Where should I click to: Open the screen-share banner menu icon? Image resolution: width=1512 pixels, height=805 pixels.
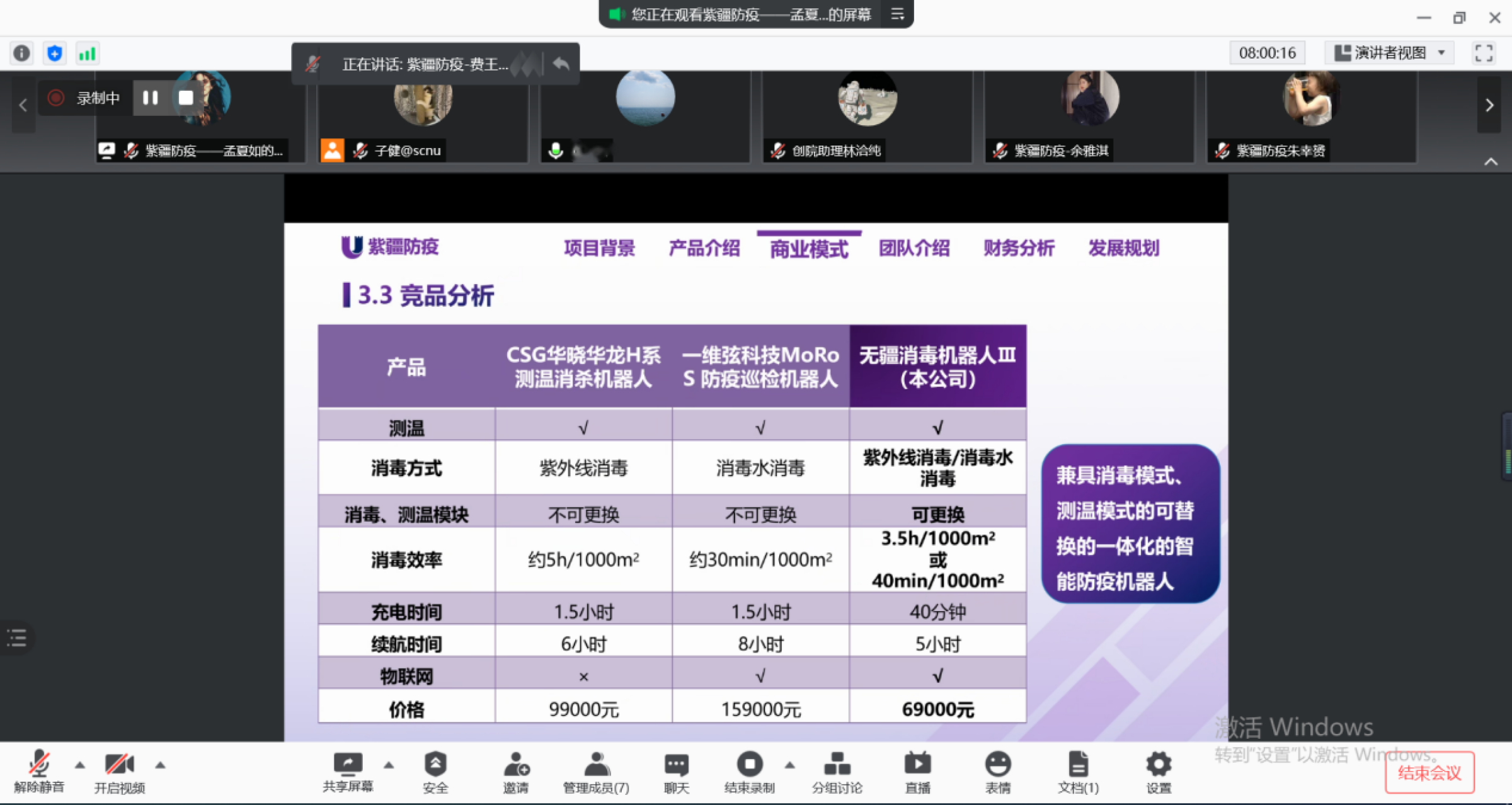[897, 14]
